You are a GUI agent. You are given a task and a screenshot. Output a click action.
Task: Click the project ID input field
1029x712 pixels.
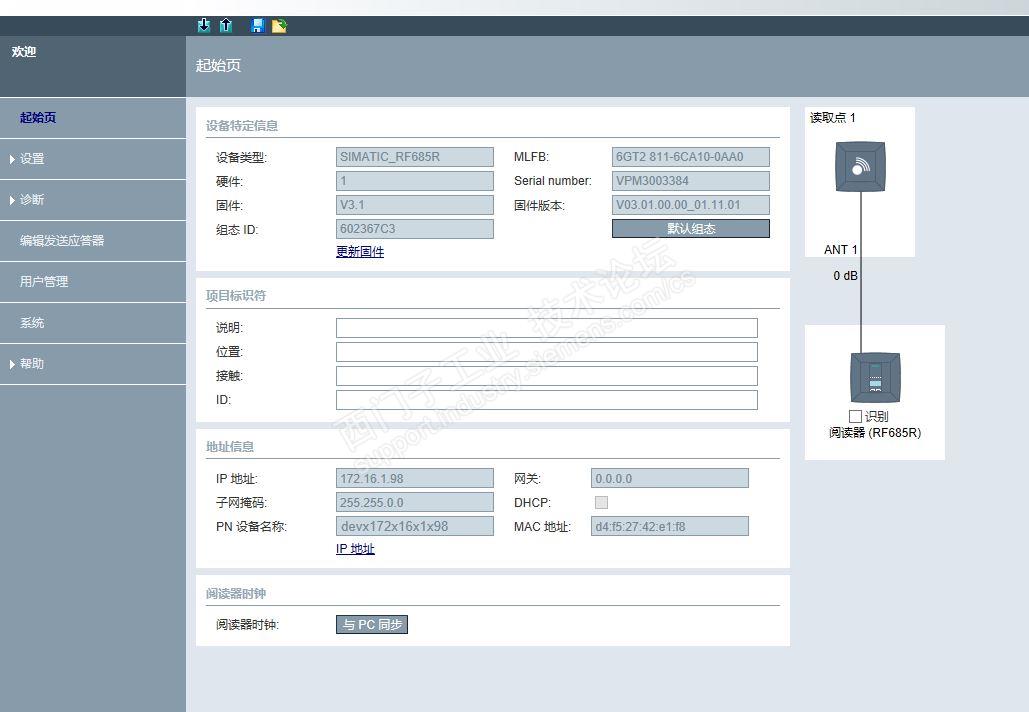(x=547, y=400)
